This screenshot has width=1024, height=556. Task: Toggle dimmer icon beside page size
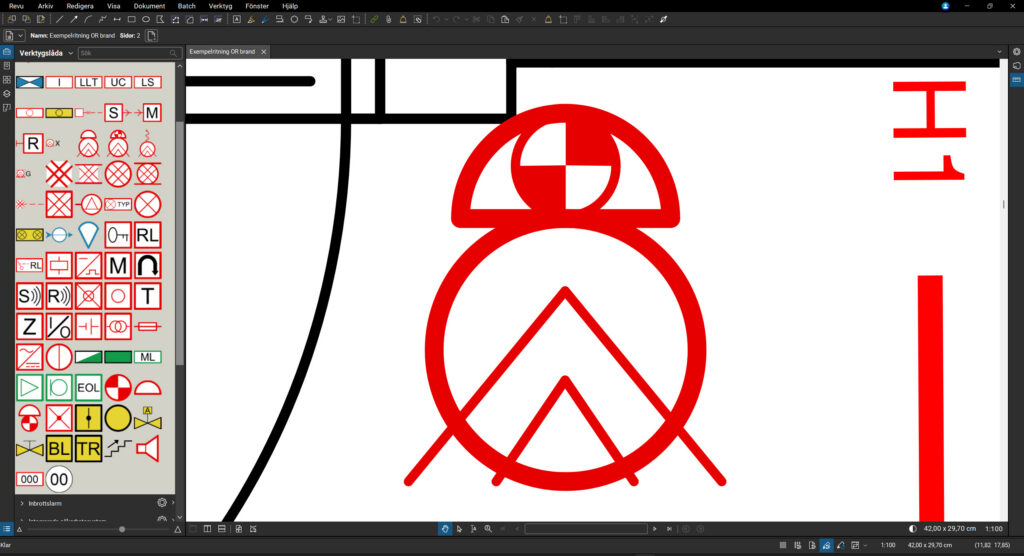click(x=912, y=529)
